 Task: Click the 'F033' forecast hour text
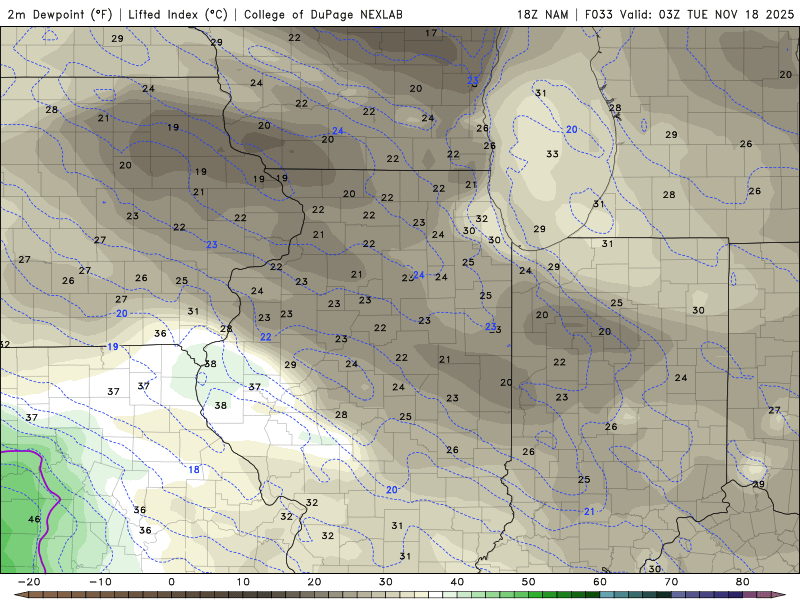599,14
